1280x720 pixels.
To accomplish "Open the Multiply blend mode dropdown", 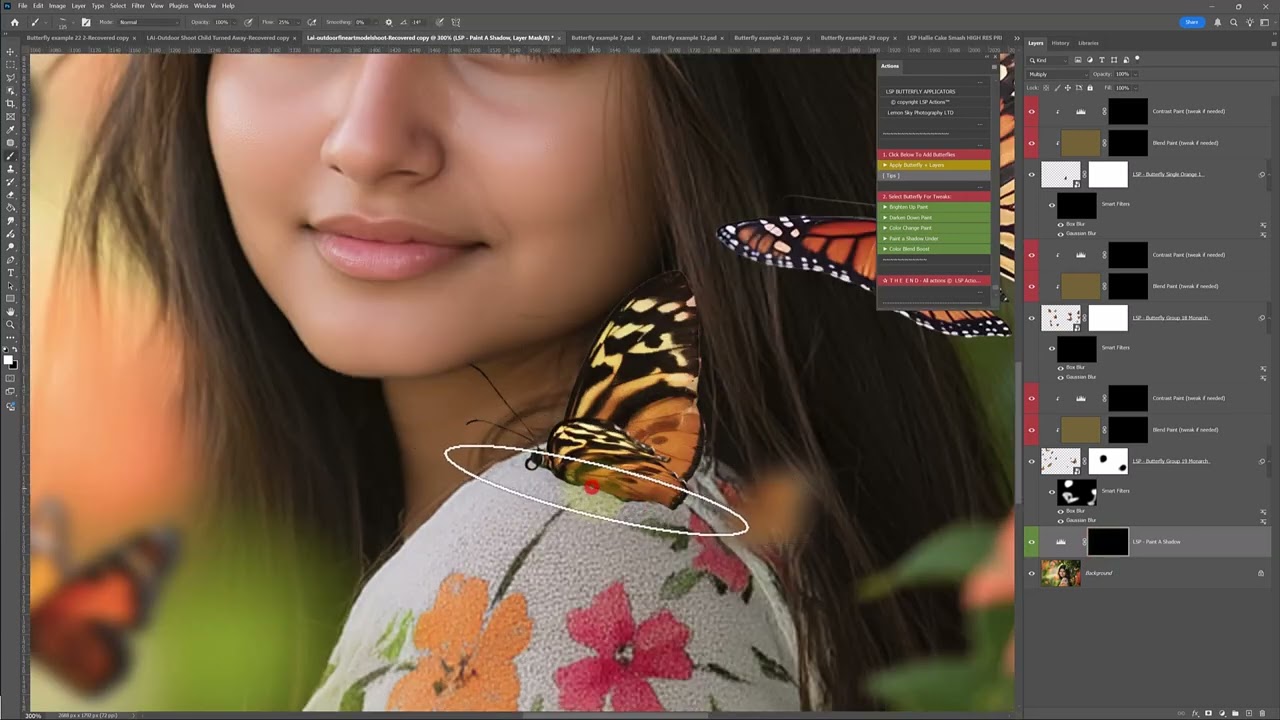I will point(1057,74).
